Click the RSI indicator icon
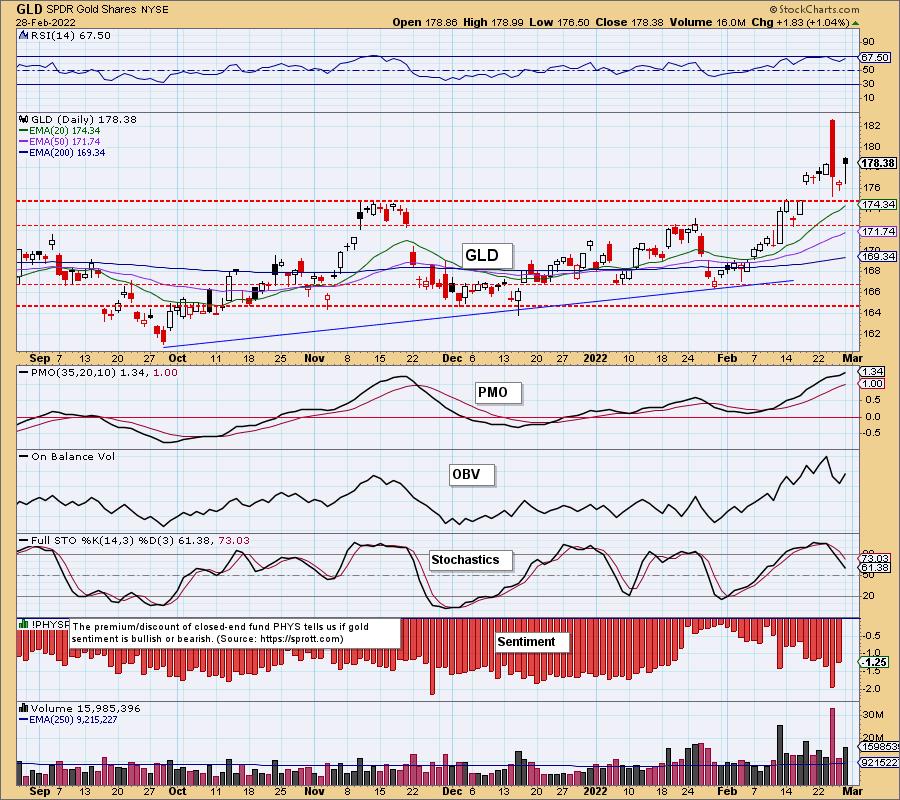This screenshot has height=800, width=900. 23,36
